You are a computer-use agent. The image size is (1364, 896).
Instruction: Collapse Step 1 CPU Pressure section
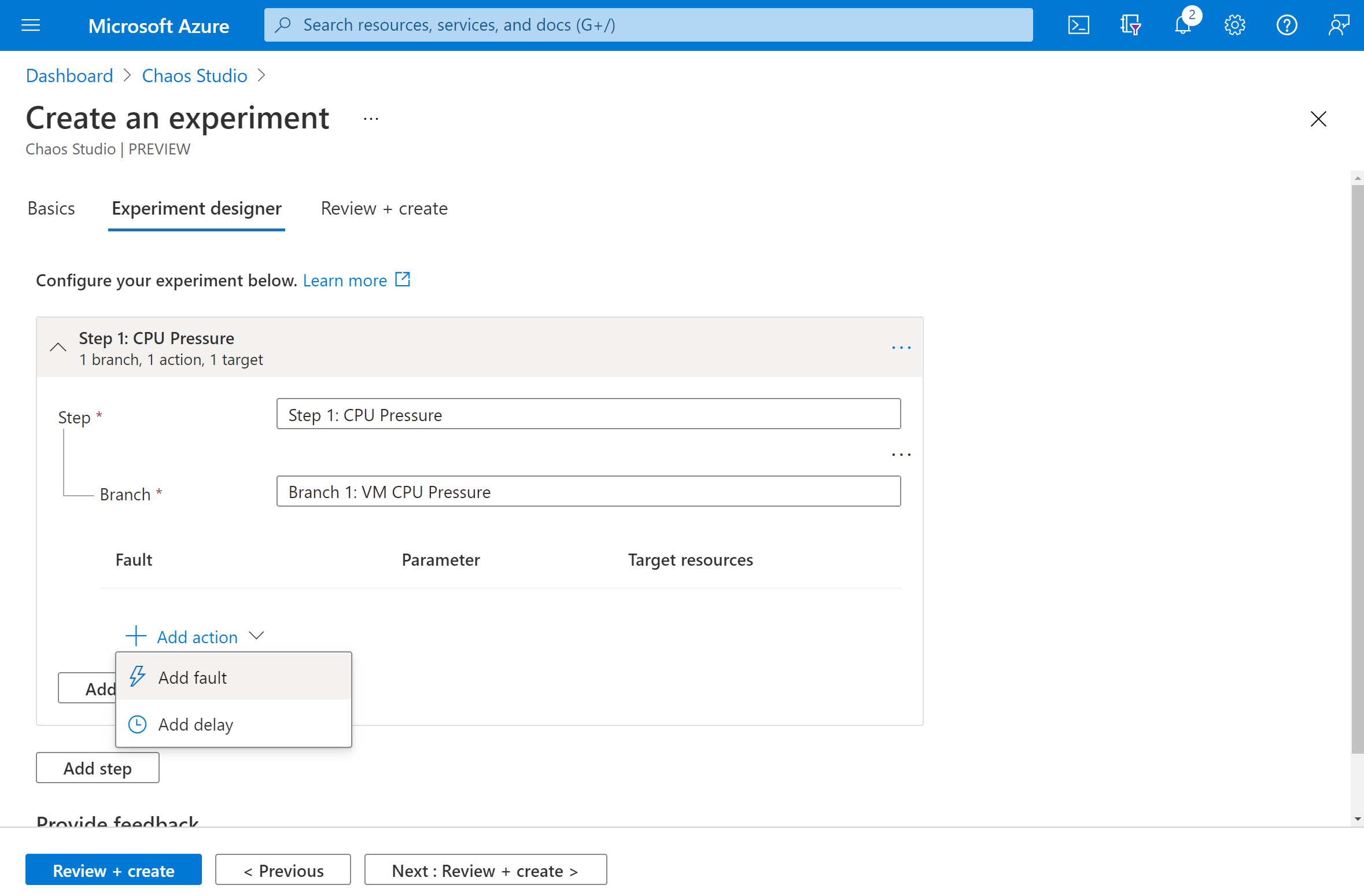tap(57, 346)
